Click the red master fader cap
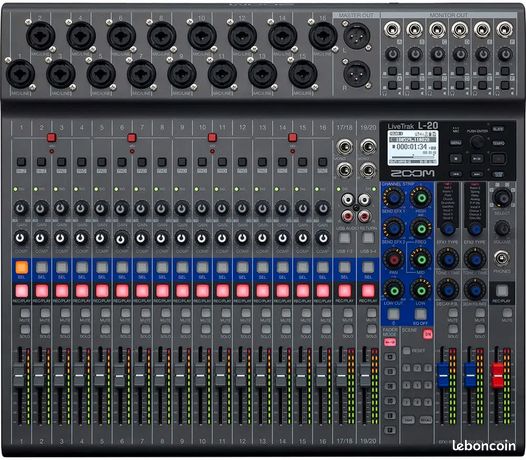This screenshot has width=526, height=460. tap(498, 375)
